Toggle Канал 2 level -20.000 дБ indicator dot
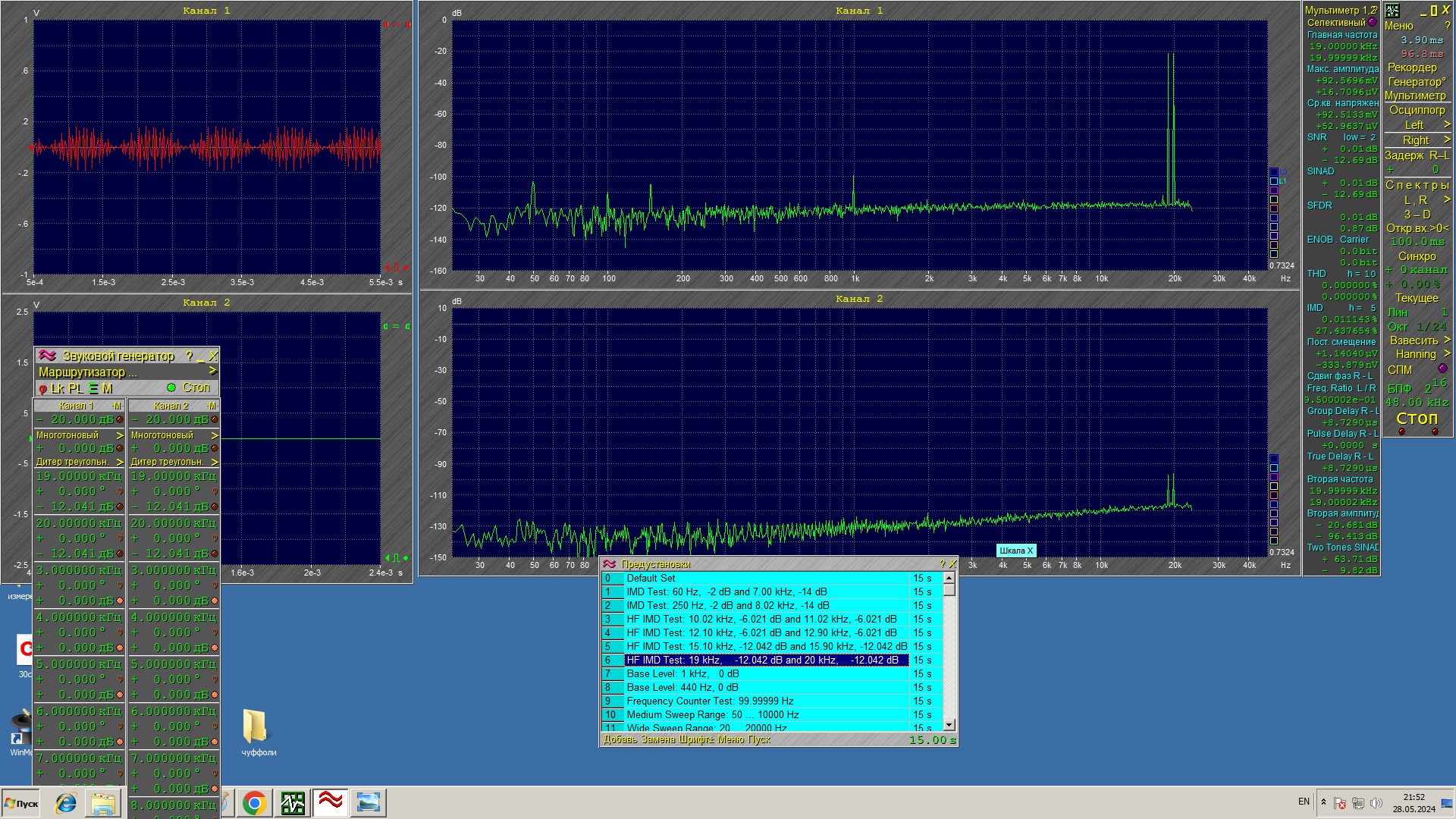This screenshot has width=1456, height=819. (x=215, y=419)
